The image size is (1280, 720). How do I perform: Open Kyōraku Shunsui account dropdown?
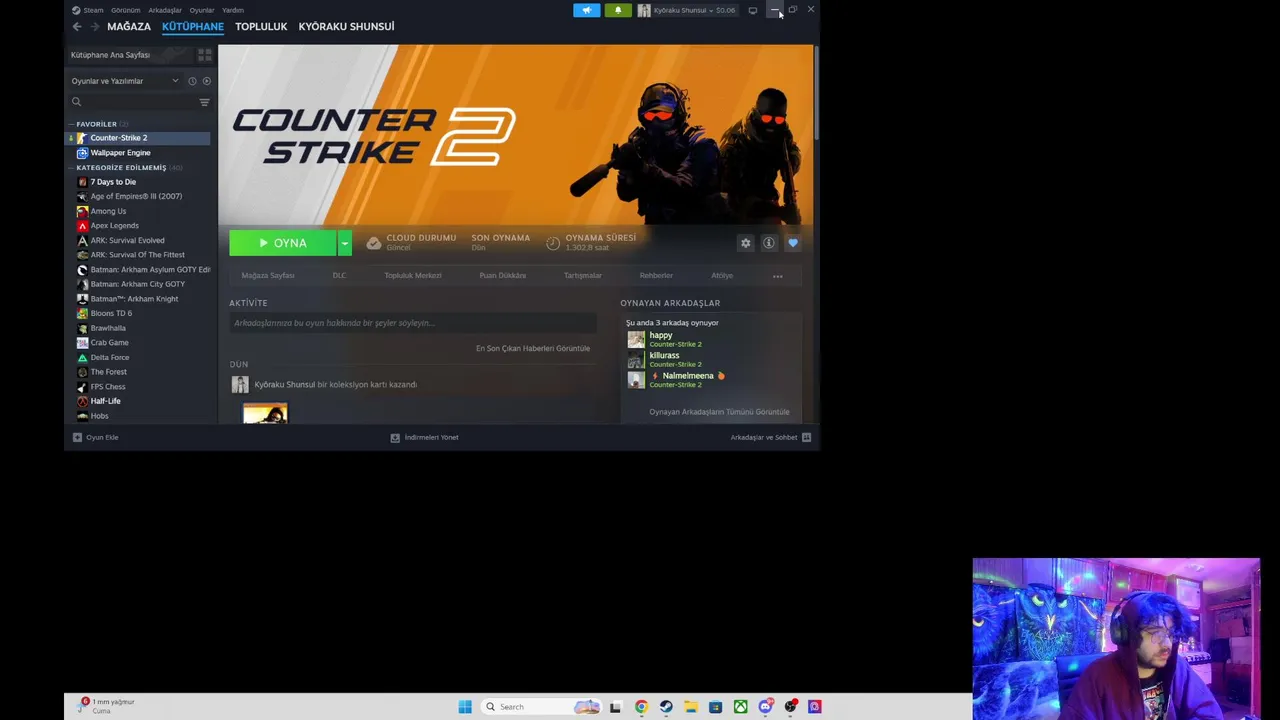[686, 10]
